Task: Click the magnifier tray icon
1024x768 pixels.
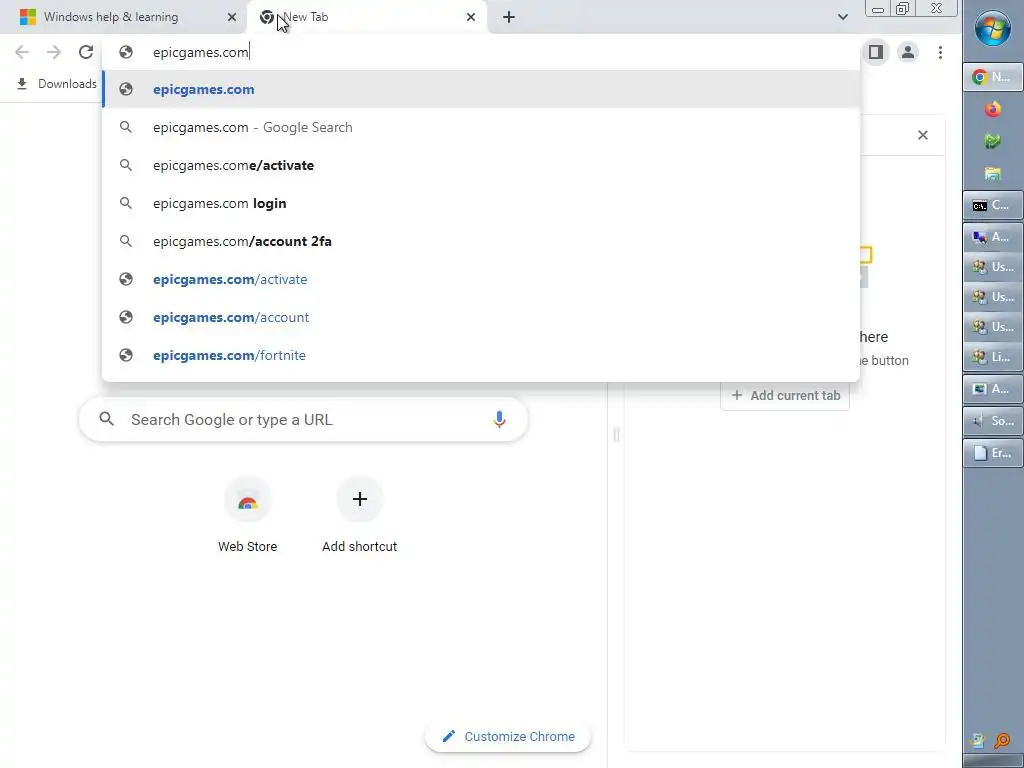Action: [1002, 741]
